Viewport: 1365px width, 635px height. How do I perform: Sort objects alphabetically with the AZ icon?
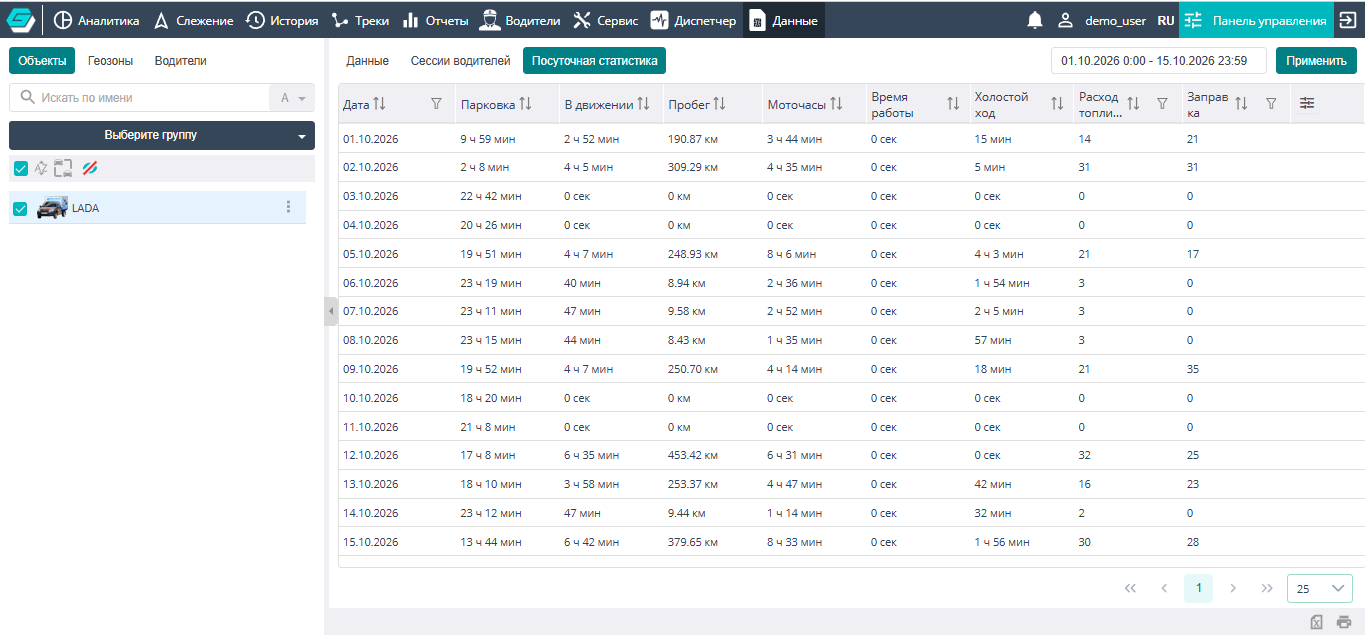point(40,168)
